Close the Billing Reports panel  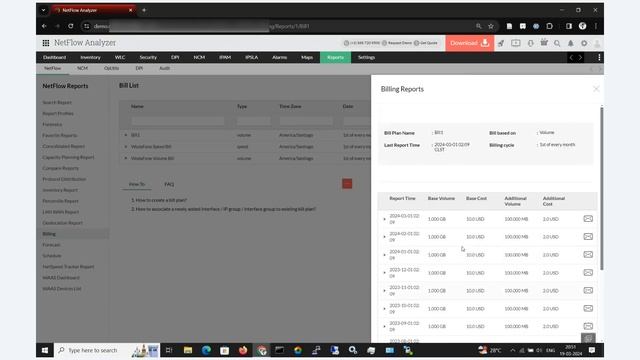coord(596,89)
